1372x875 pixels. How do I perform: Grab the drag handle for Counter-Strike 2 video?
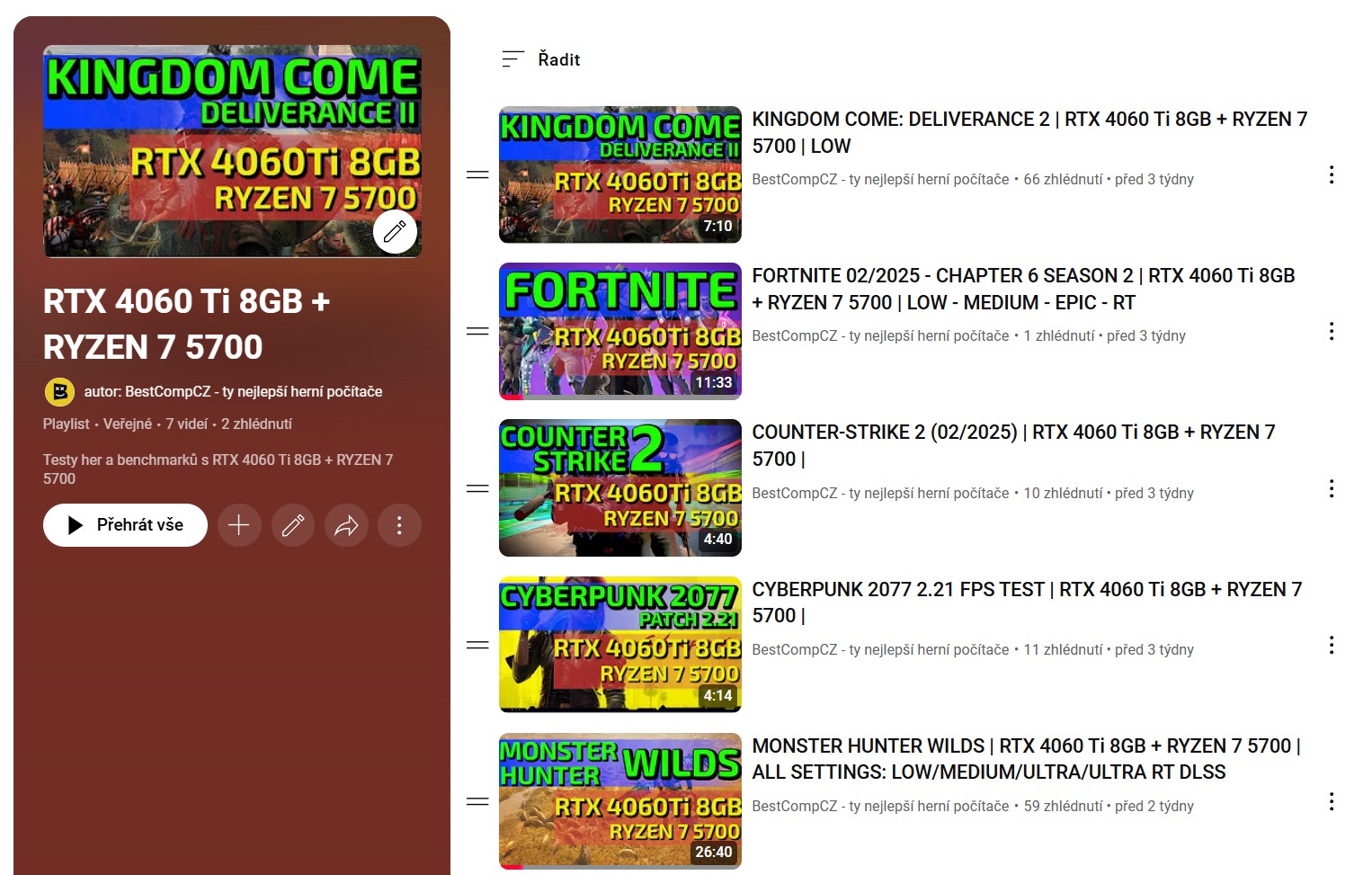[x=477, y=488]
